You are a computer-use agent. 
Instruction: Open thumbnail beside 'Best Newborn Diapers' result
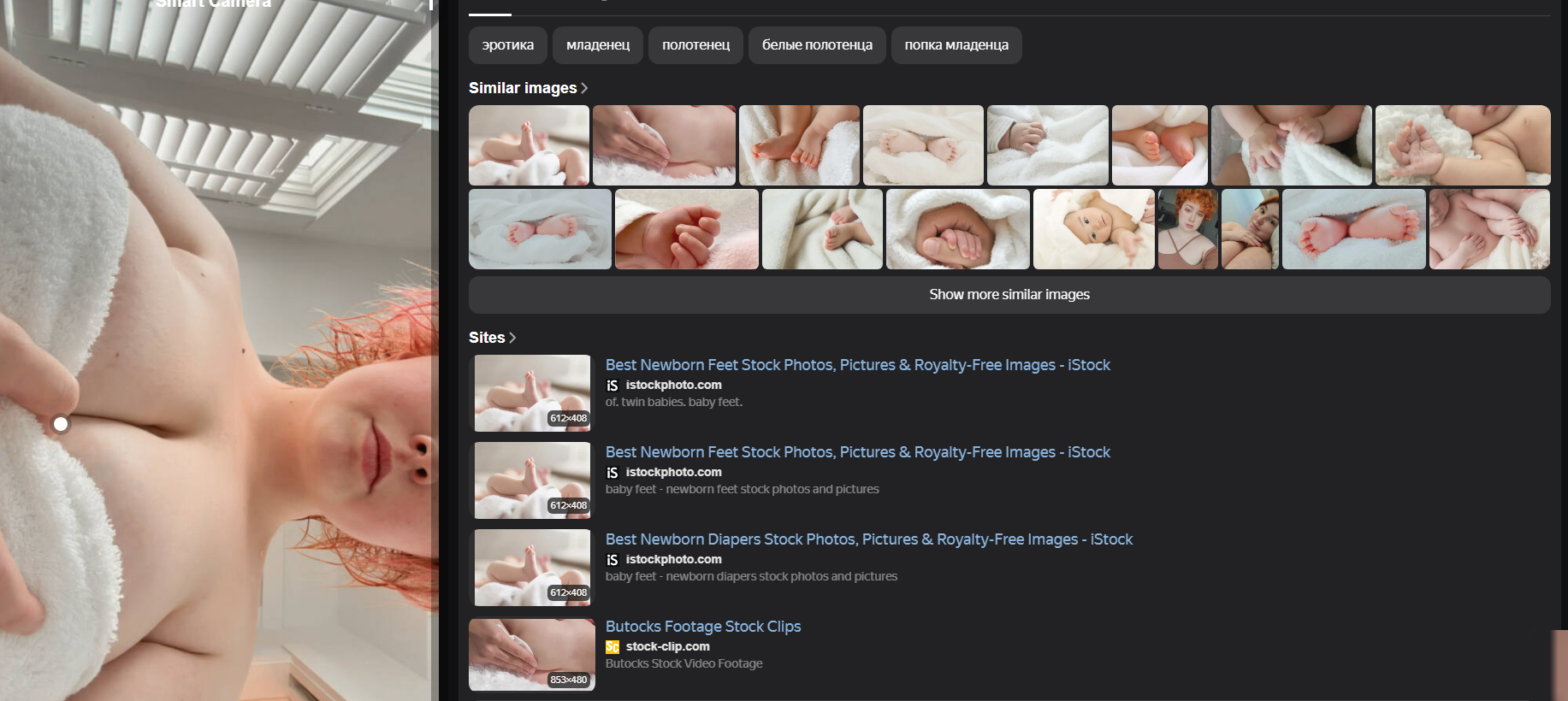point(532,568)
